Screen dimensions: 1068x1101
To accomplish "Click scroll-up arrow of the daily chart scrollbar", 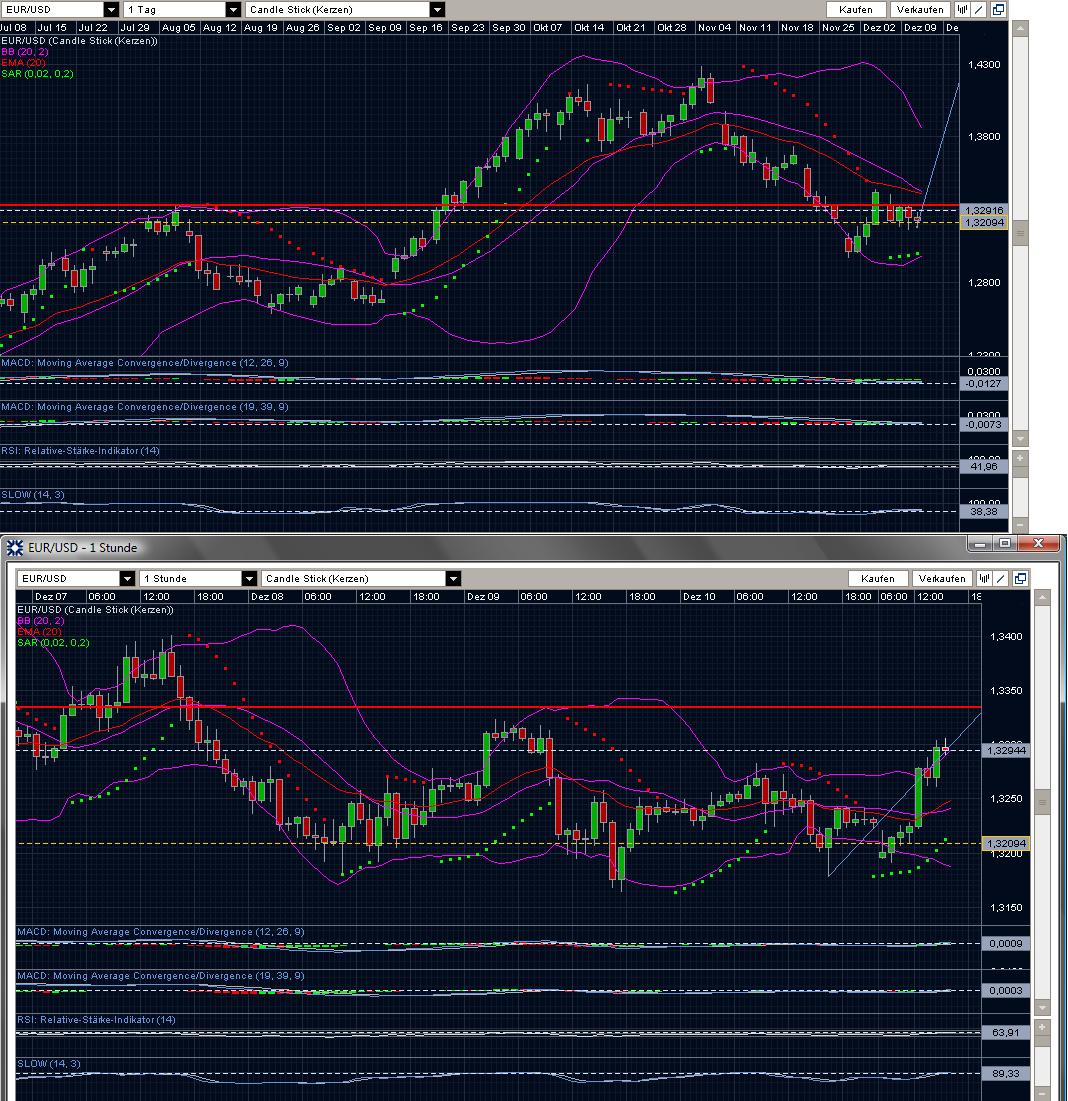I will [1020, 27].
